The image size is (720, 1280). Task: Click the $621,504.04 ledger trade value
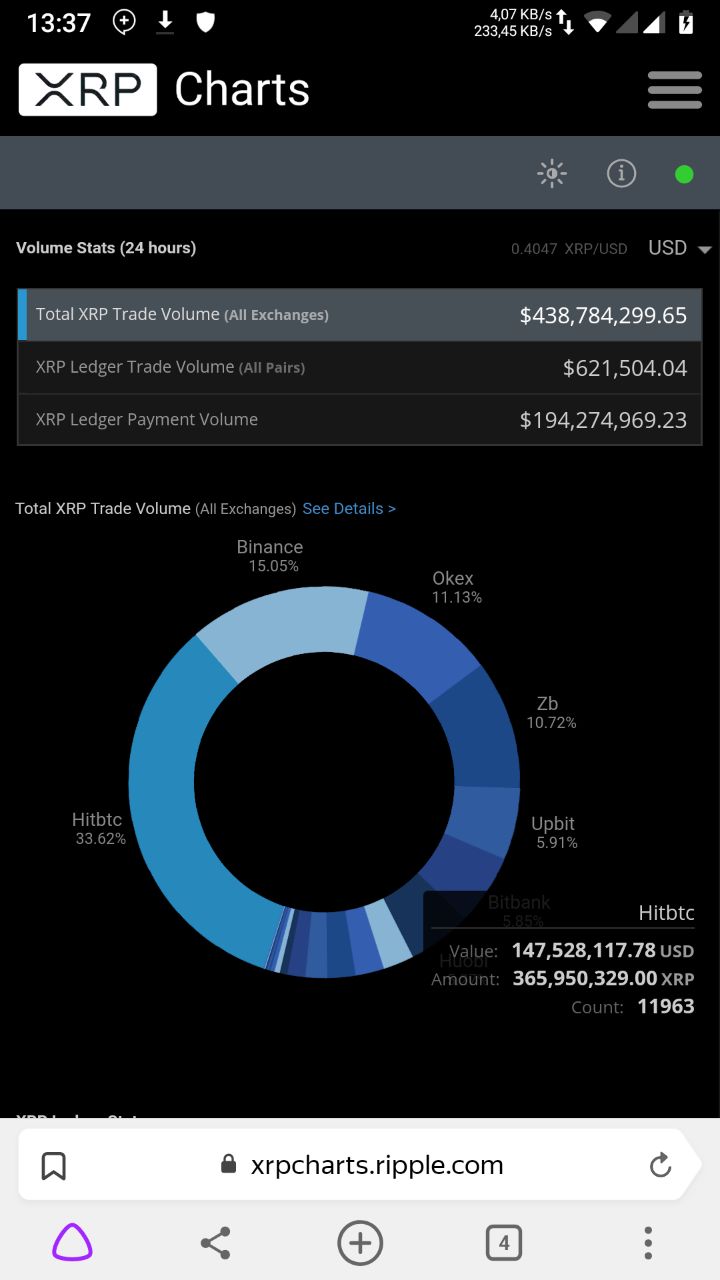click(x=625, y=368)
